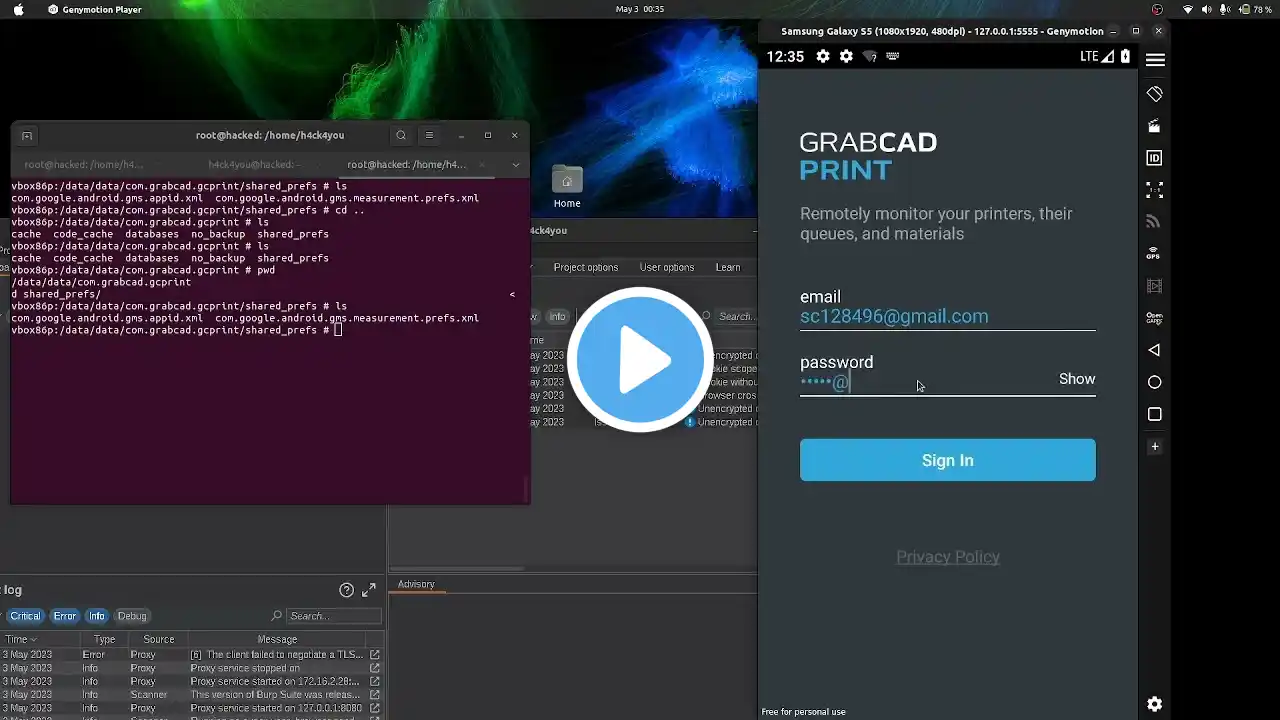Viewport: 1280px width, 720px height.
Task: Click the Wi-Fi icon in top menu bar
Action: (x=1187, y=9)
